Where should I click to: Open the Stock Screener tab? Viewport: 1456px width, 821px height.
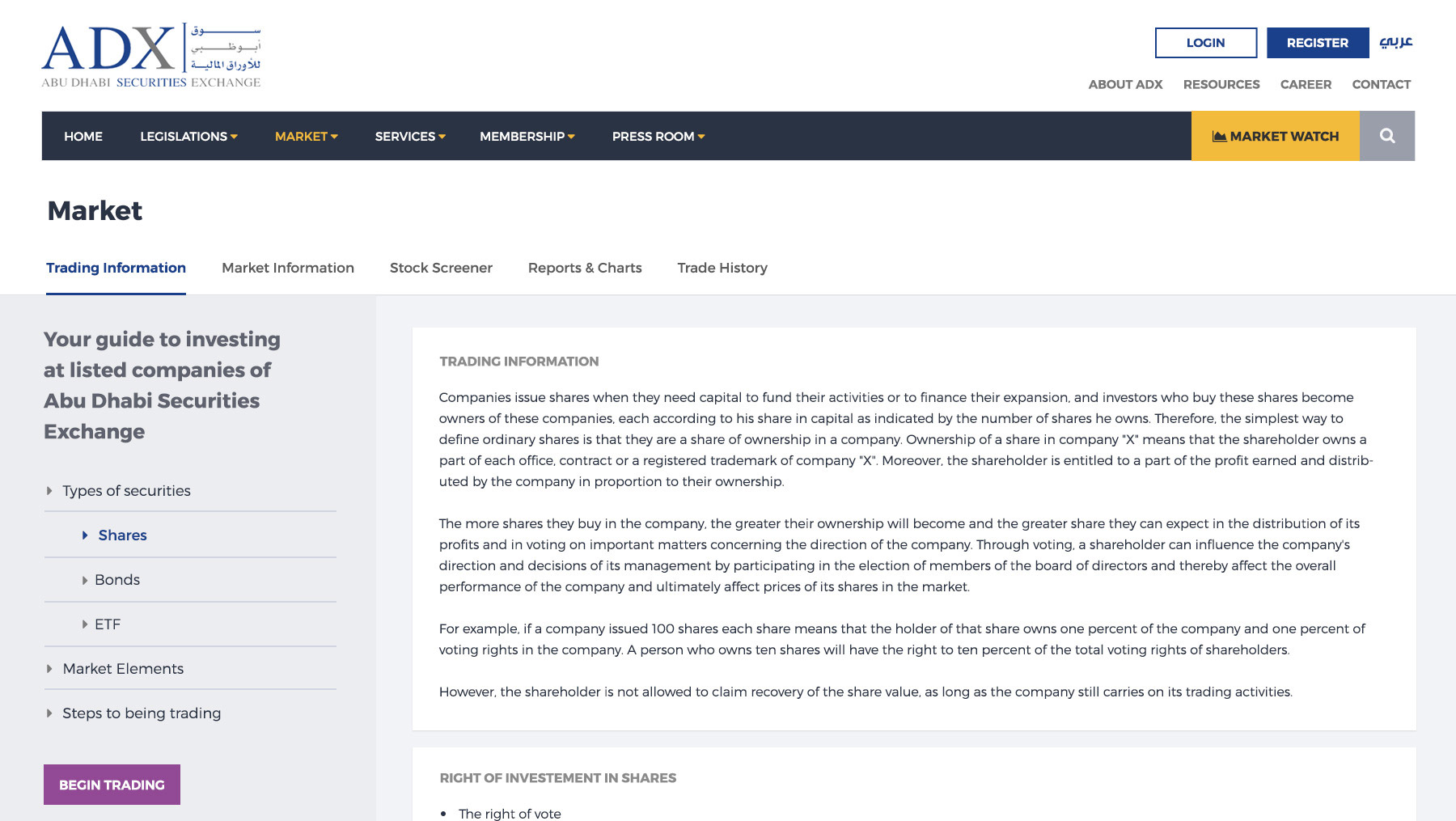(x=441, y=268)
